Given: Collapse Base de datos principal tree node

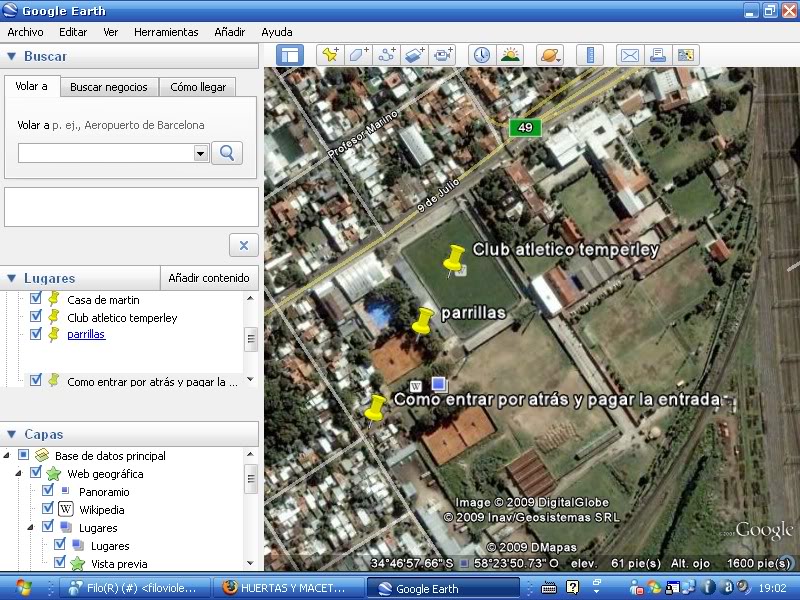Looking at the screenshot, I should pos(7,455).
